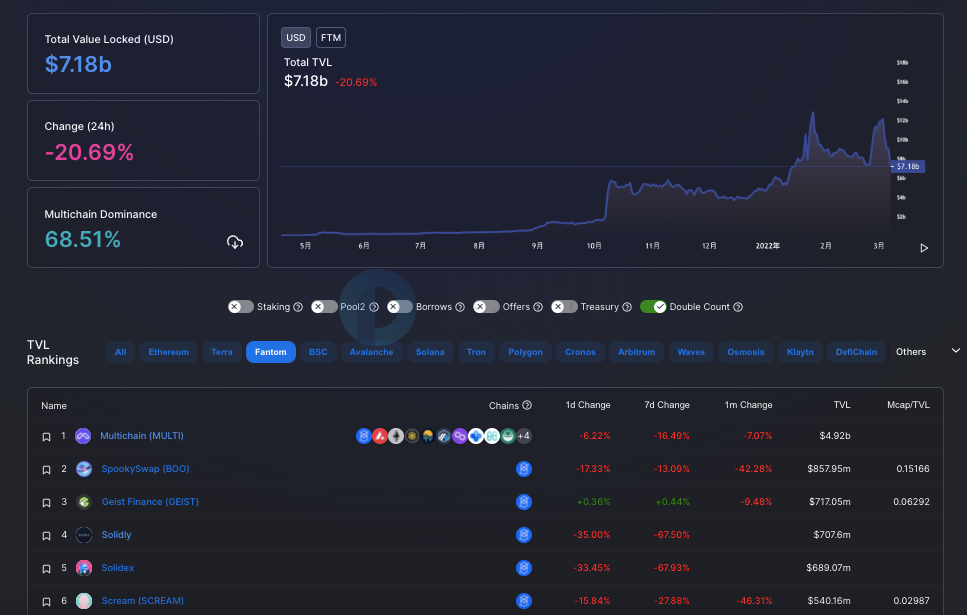Bookmark the Solidex row
Screen dimensions: 967x615
(x=46, y=569)
